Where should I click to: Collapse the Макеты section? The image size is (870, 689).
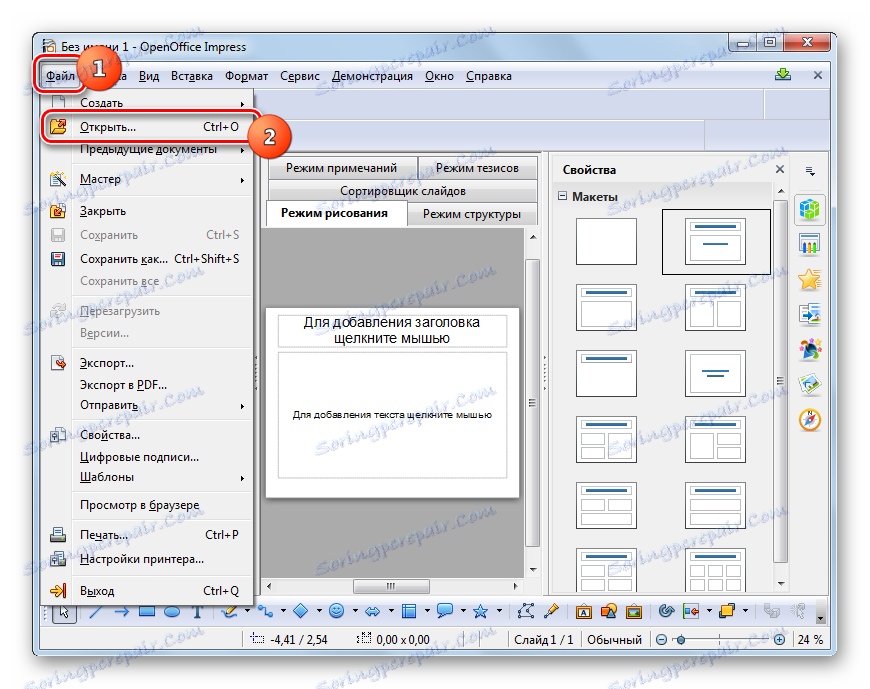pos(563,196)
